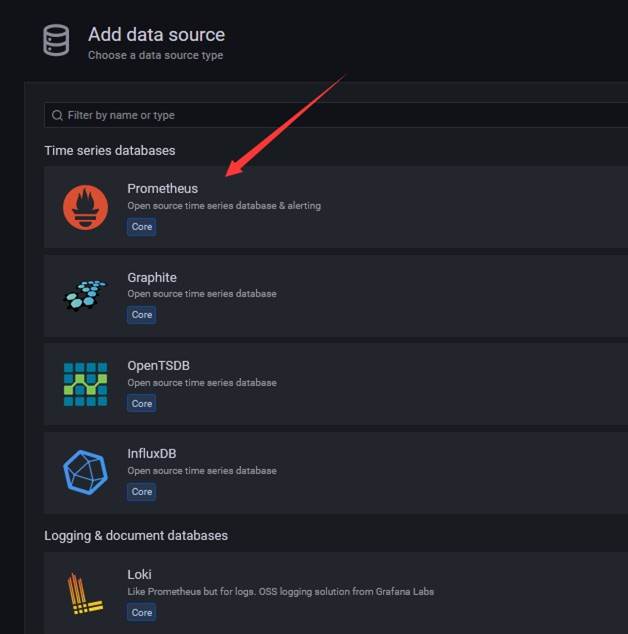
Task: Select the InfluxDB data source title
Action: [152, 454]
